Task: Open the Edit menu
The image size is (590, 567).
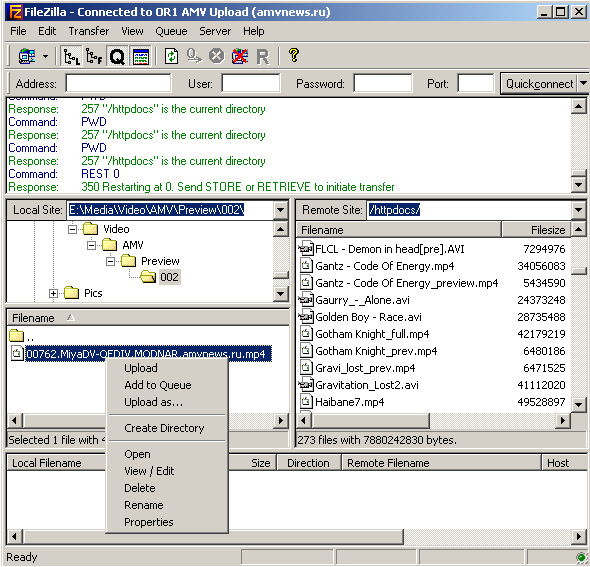Action: (x=47, y=31)
